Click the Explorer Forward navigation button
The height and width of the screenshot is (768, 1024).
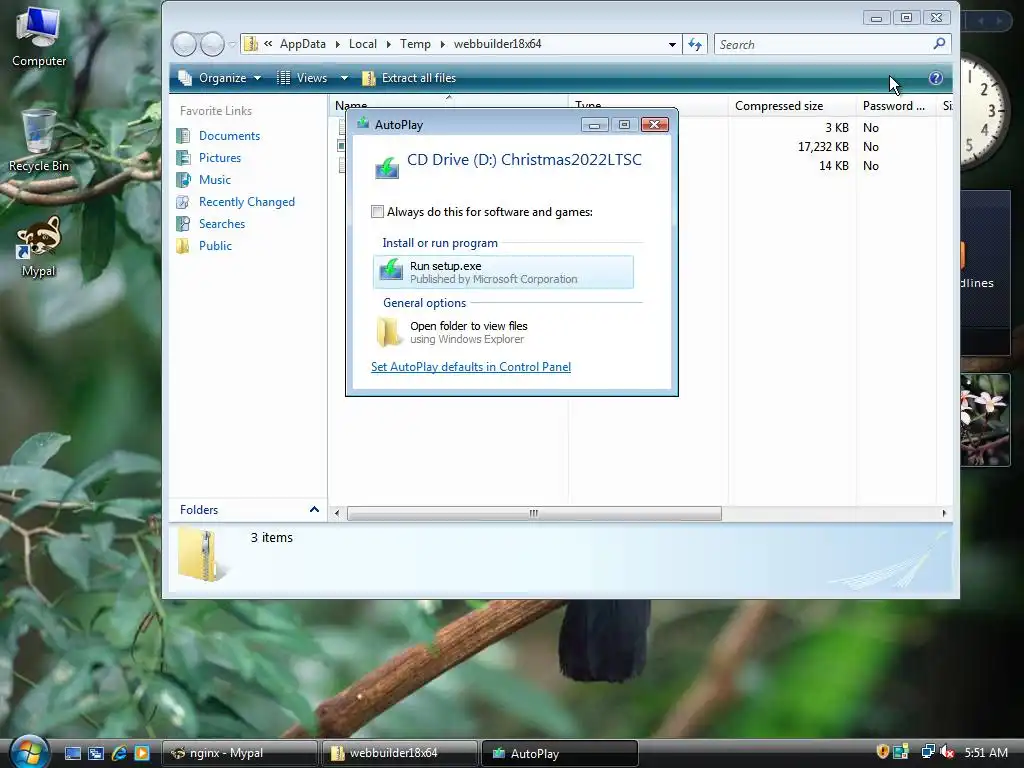(212, 44)
